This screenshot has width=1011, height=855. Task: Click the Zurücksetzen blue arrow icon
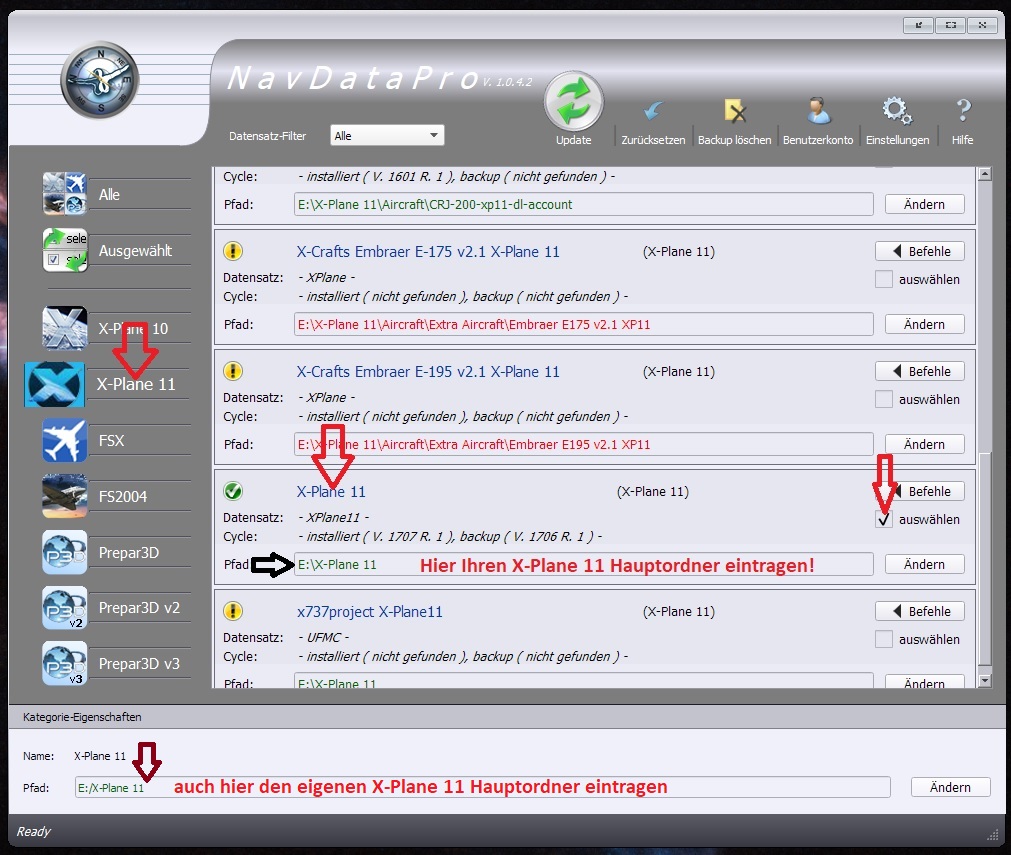[653, 111]
